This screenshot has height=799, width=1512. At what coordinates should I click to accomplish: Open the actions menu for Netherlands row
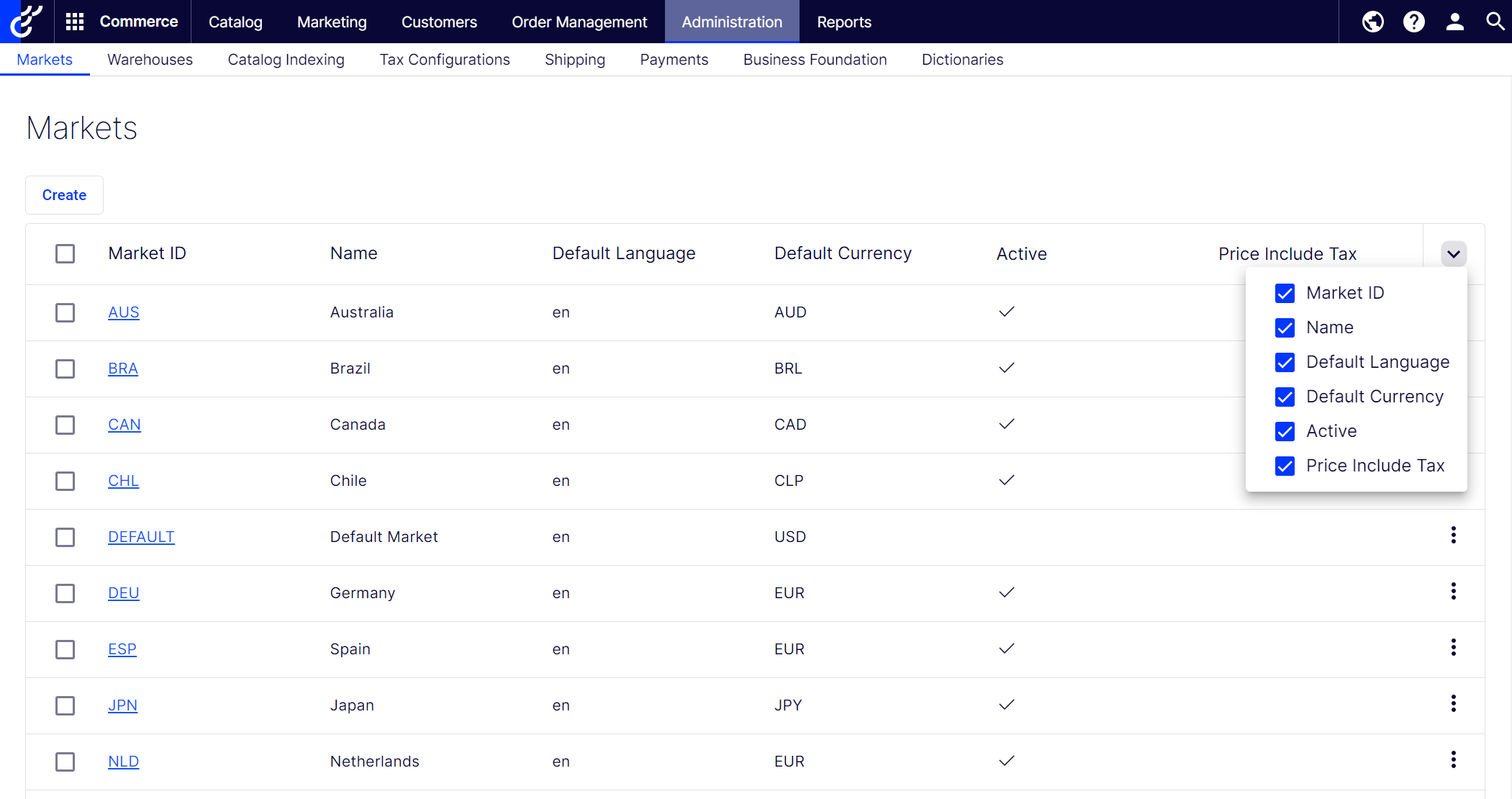[x=1454, y=759]
